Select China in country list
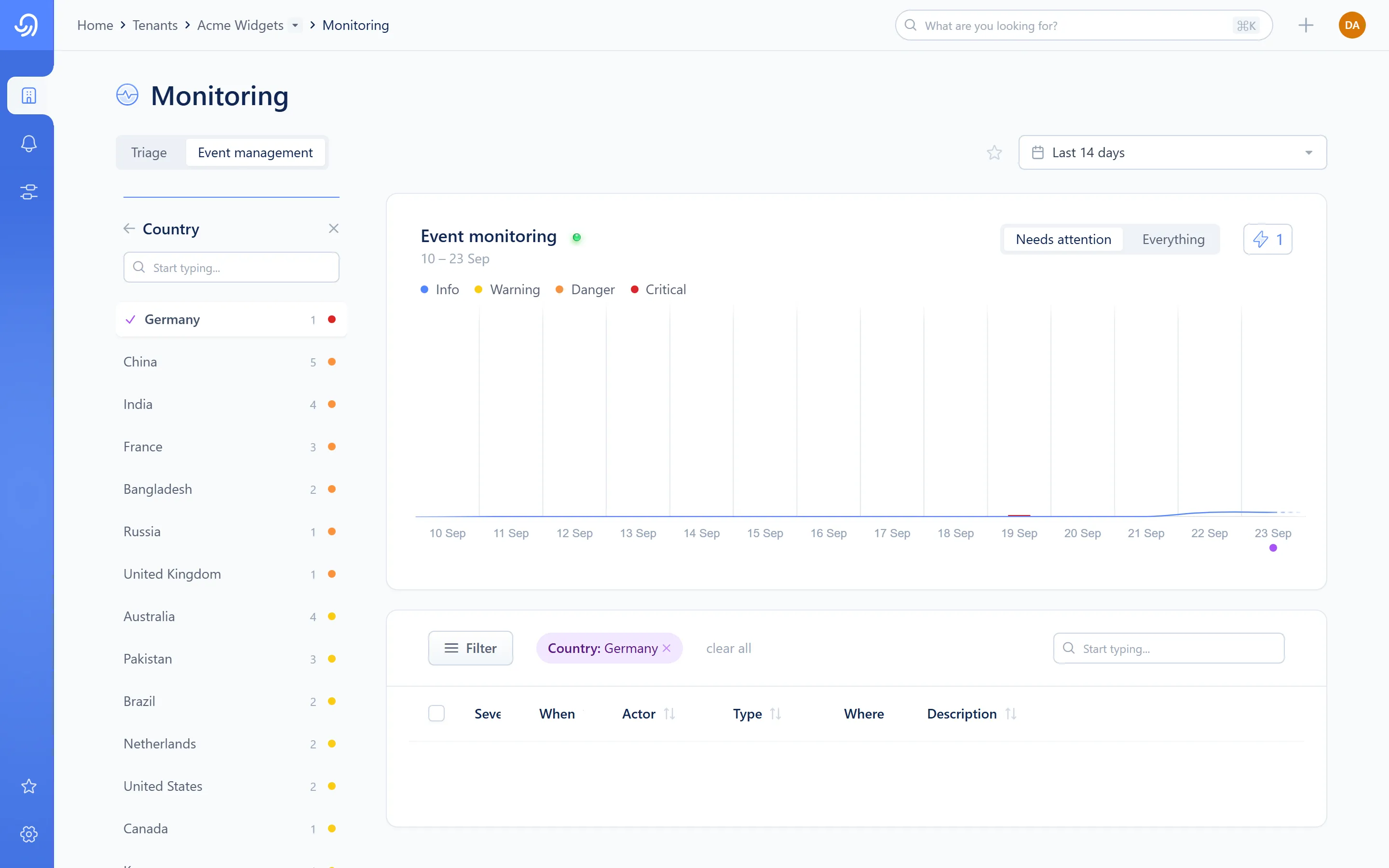Image resolution: width=1389 pixels, height=868 pixels. point(231,362)
